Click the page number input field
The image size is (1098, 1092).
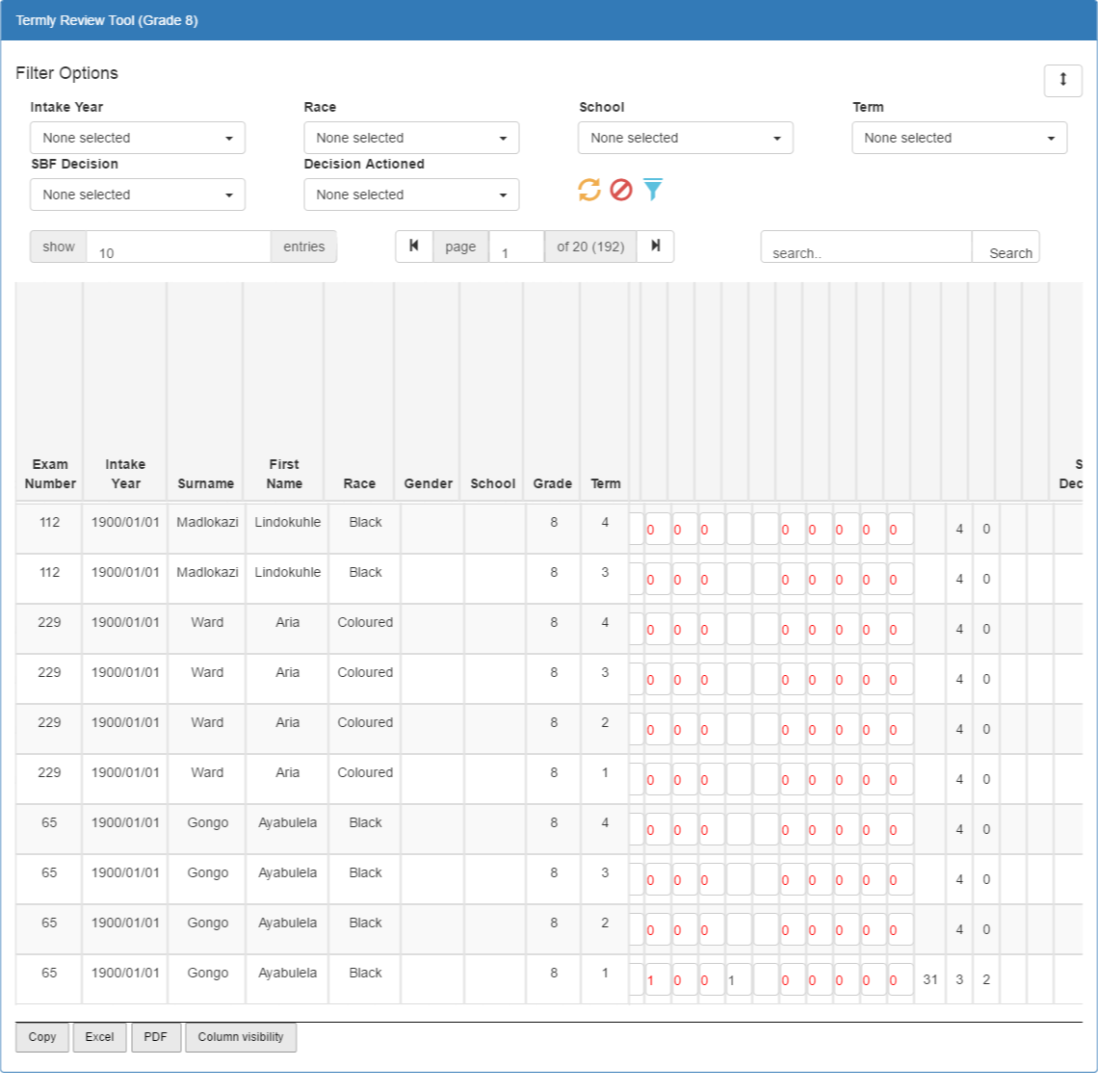[x=516, y=247]
